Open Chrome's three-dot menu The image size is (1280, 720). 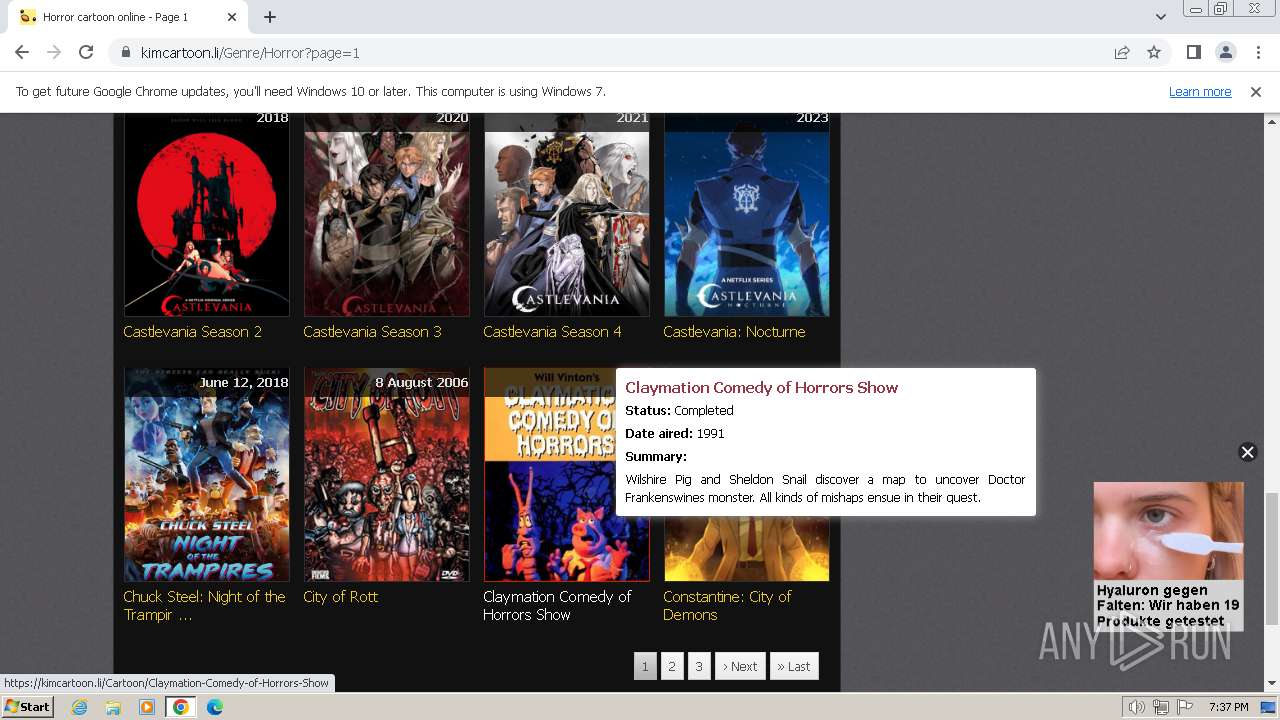coord(1258,53)
